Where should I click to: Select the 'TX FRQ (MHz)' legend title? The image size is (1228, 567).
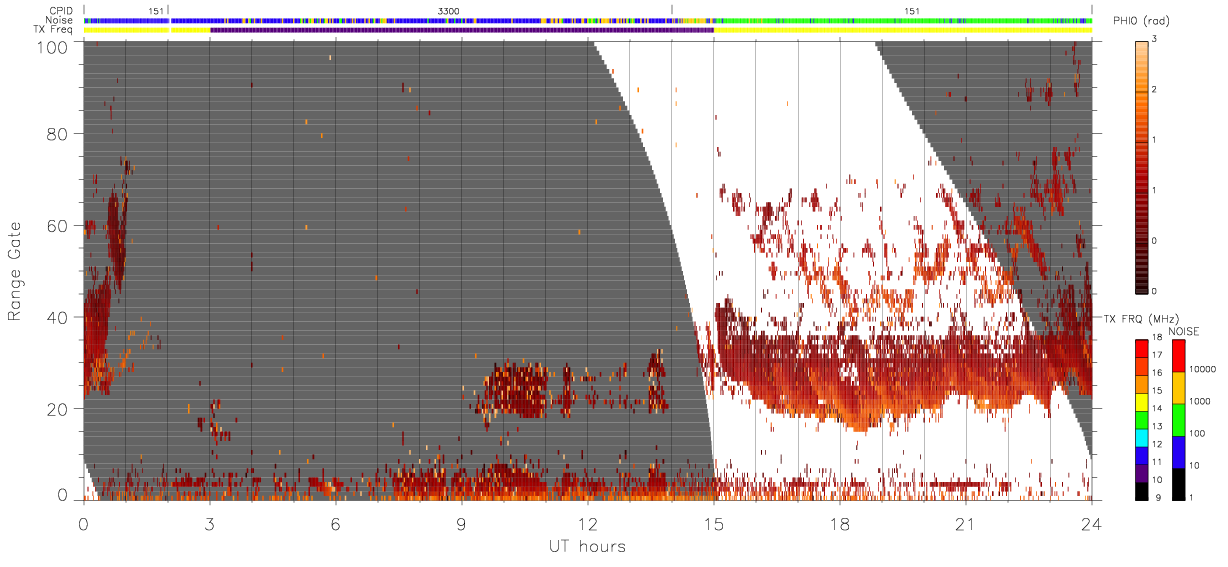tap(1141, 318)
